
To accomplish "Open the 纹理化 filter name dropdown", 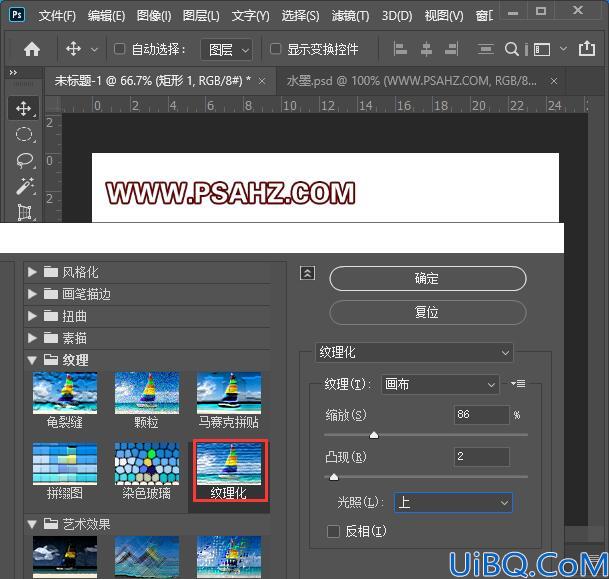I will (414, 353).
